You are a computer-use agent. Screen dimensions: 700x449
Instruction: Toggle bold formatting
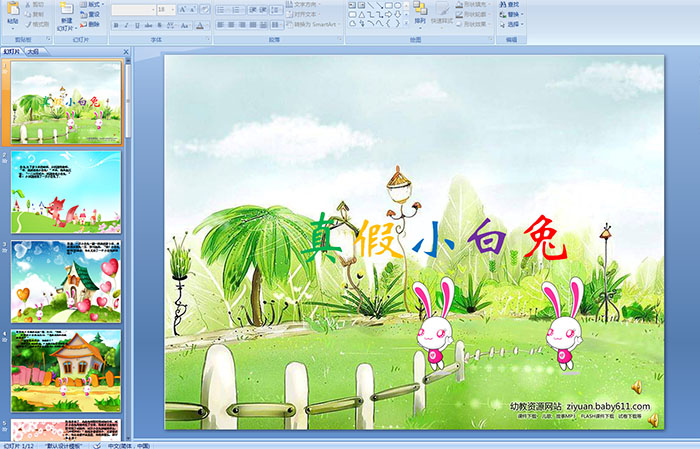click(x=114, y=25)
